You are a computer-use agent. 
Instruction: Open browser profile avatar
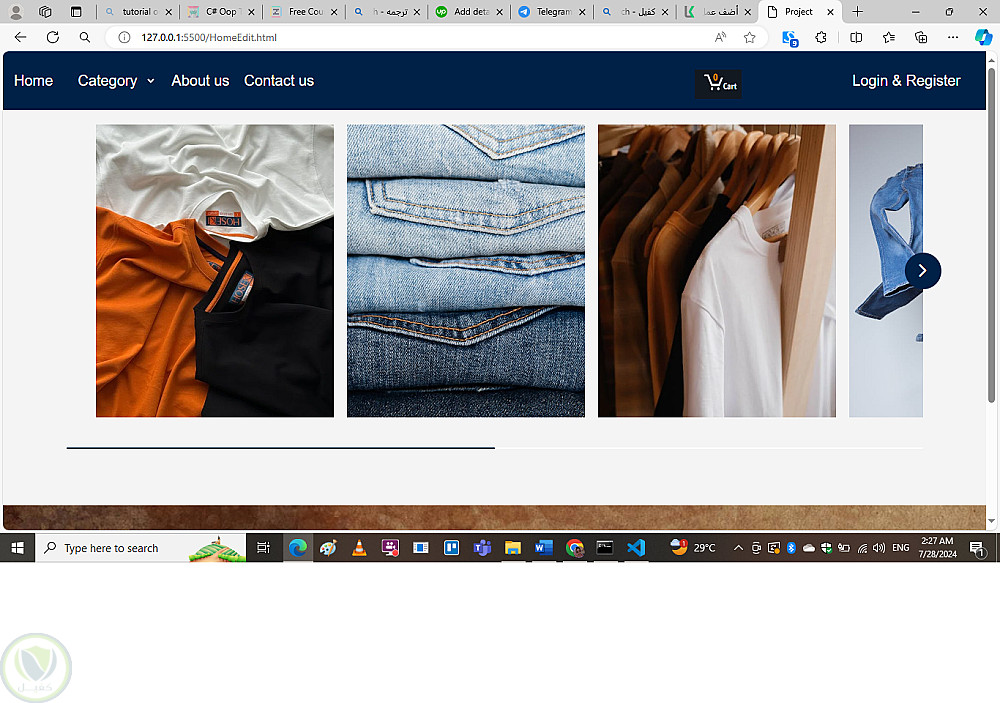pyautogui.click(x=16, y=11)
